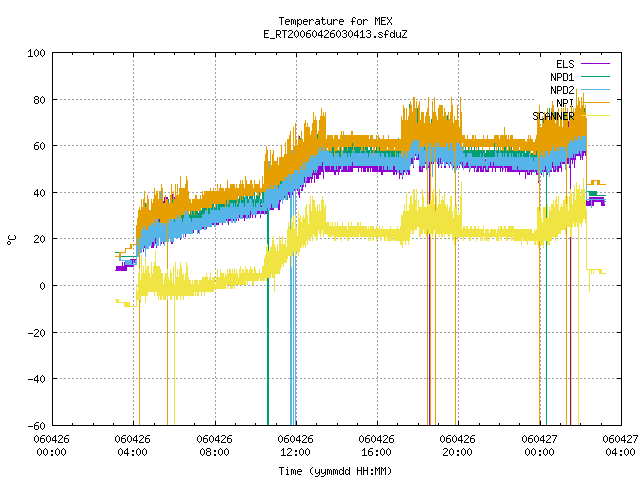This screenshot has height=480, width=640.
Task: Click the purple ELS legend line sample
Action: (595, 64)
